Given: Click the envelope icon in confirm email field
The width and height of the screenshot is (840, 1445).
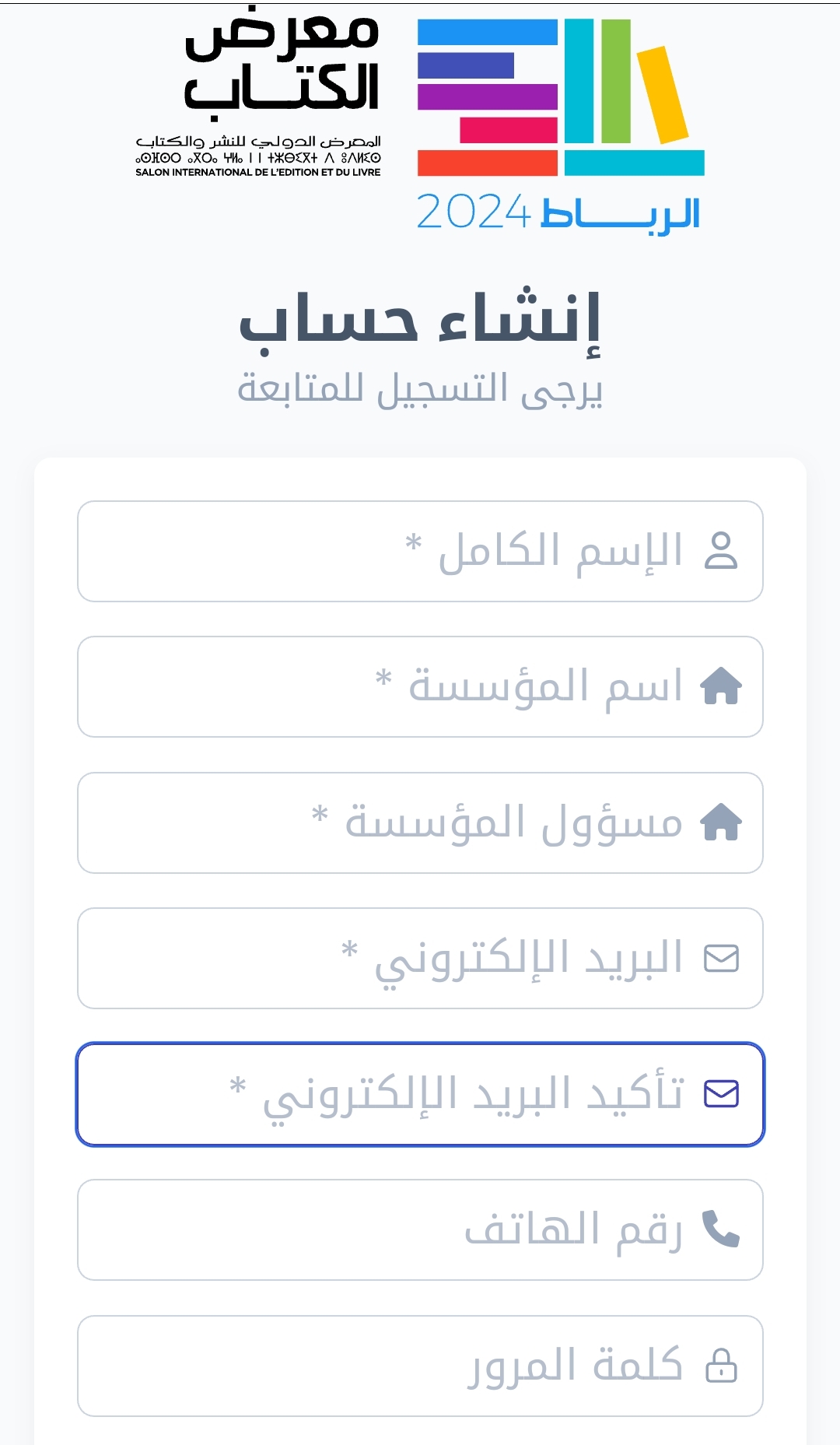Looking at the screenshot, I should coord(721,1094).
